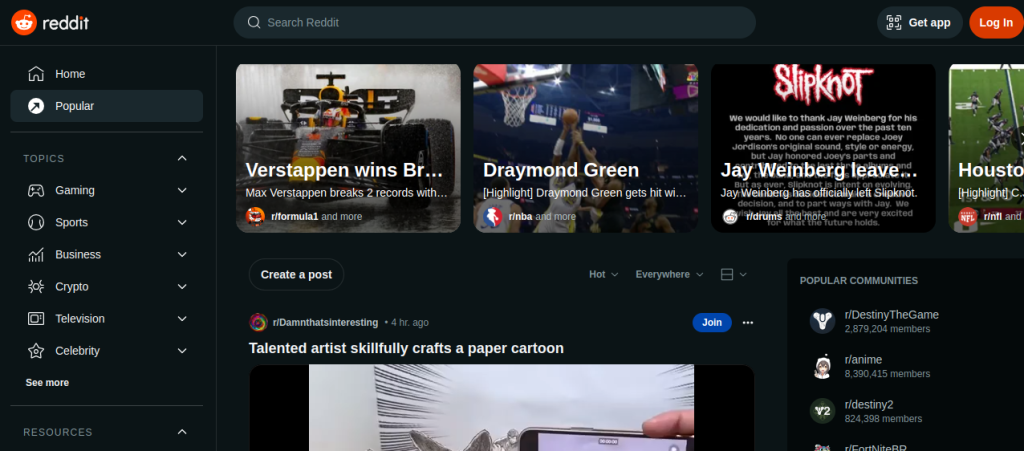Viewport: 1024px width, 451px height.
Task: Click the r/Damnthatsinteresting subreddit avatar
Action: [x=258, y=322]
